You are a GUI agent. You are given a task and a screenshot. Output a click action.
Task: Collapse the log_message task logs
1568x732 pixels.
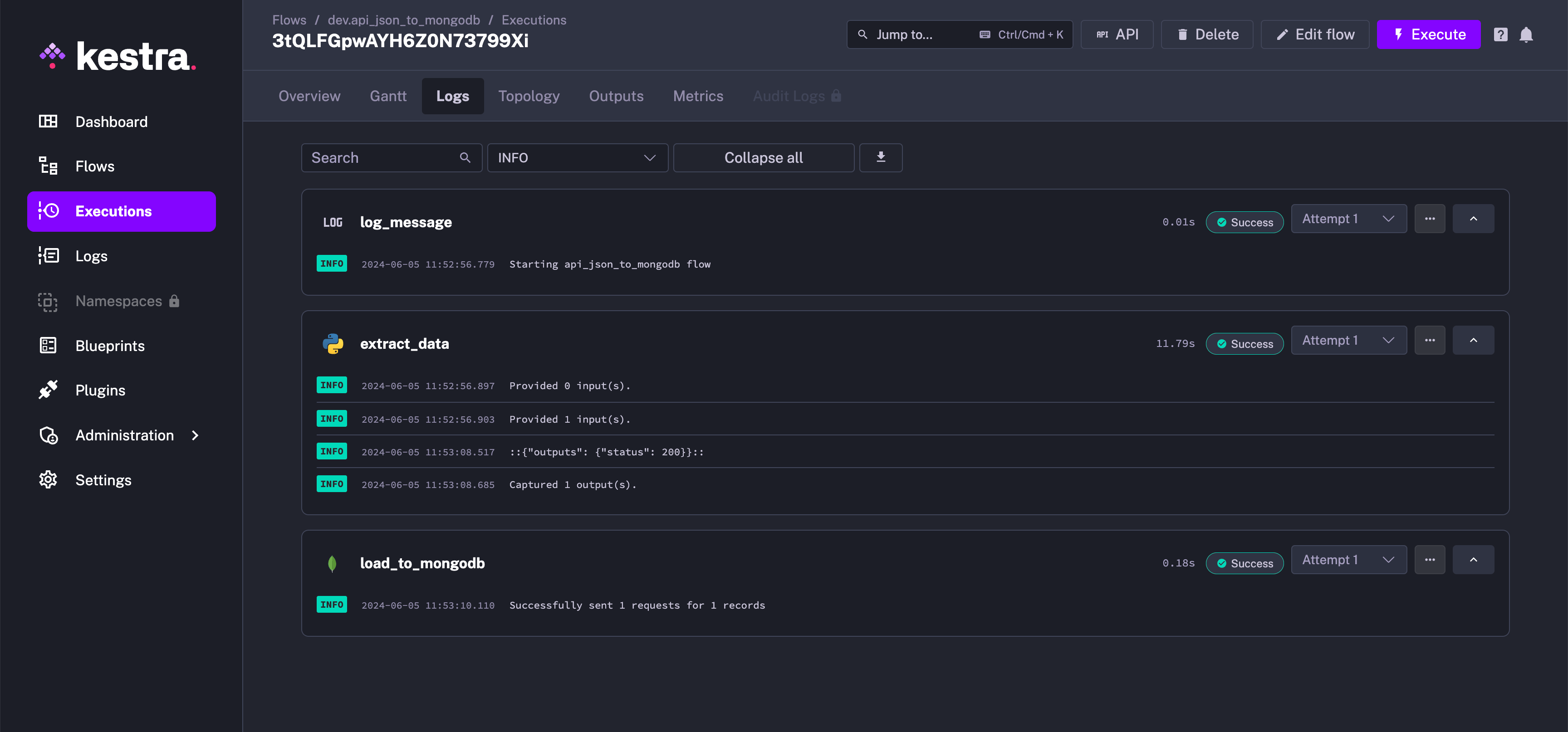coord(1473,219)
